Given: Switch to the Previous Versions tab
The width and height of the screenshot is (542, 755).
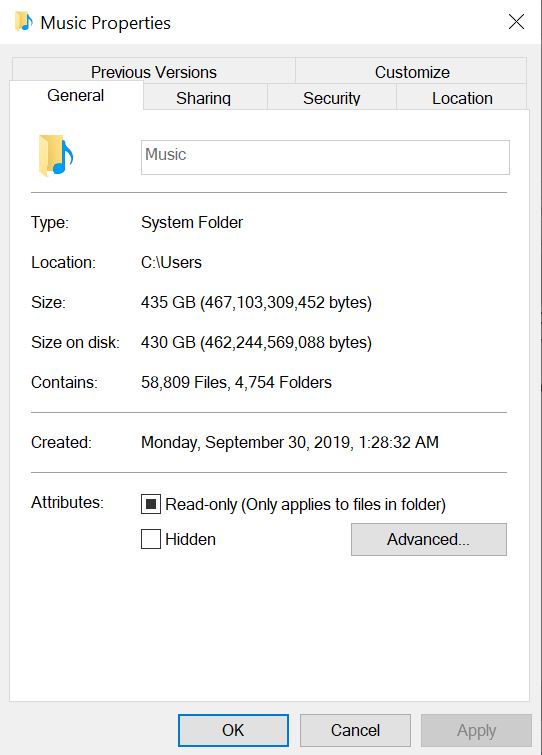Looking at the screenshot, I should (154, 72).
